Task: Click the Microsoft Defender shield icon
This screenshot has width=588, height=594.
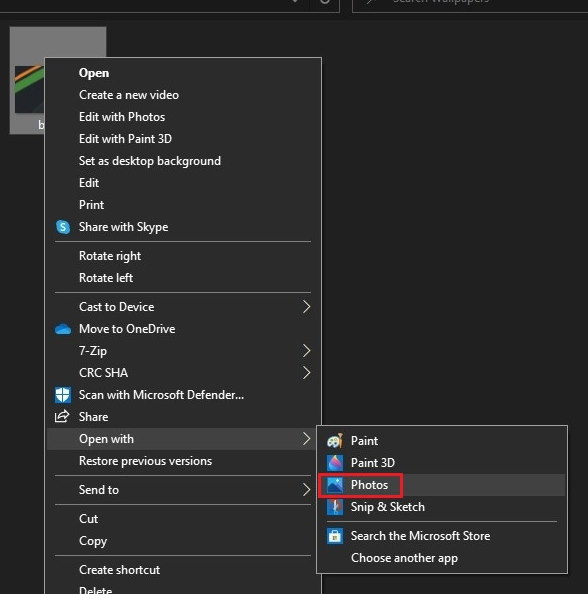Action: point(63,395)
